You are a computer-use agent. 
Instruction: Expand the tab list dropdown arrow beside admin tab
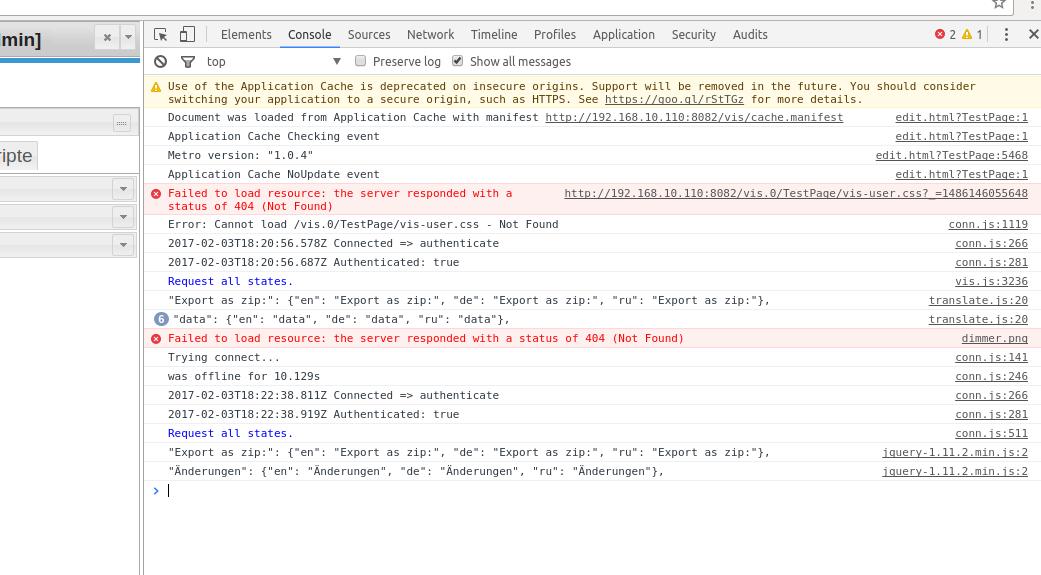tap(128, 38)
